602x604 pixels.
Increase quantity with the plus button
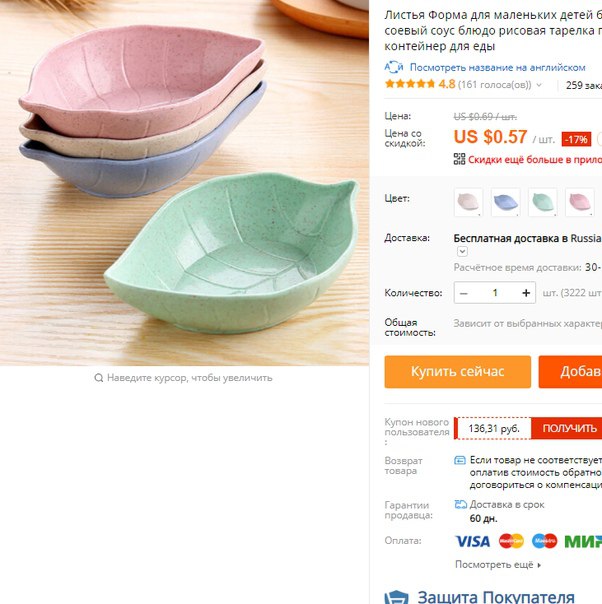(x=526, y=293)
